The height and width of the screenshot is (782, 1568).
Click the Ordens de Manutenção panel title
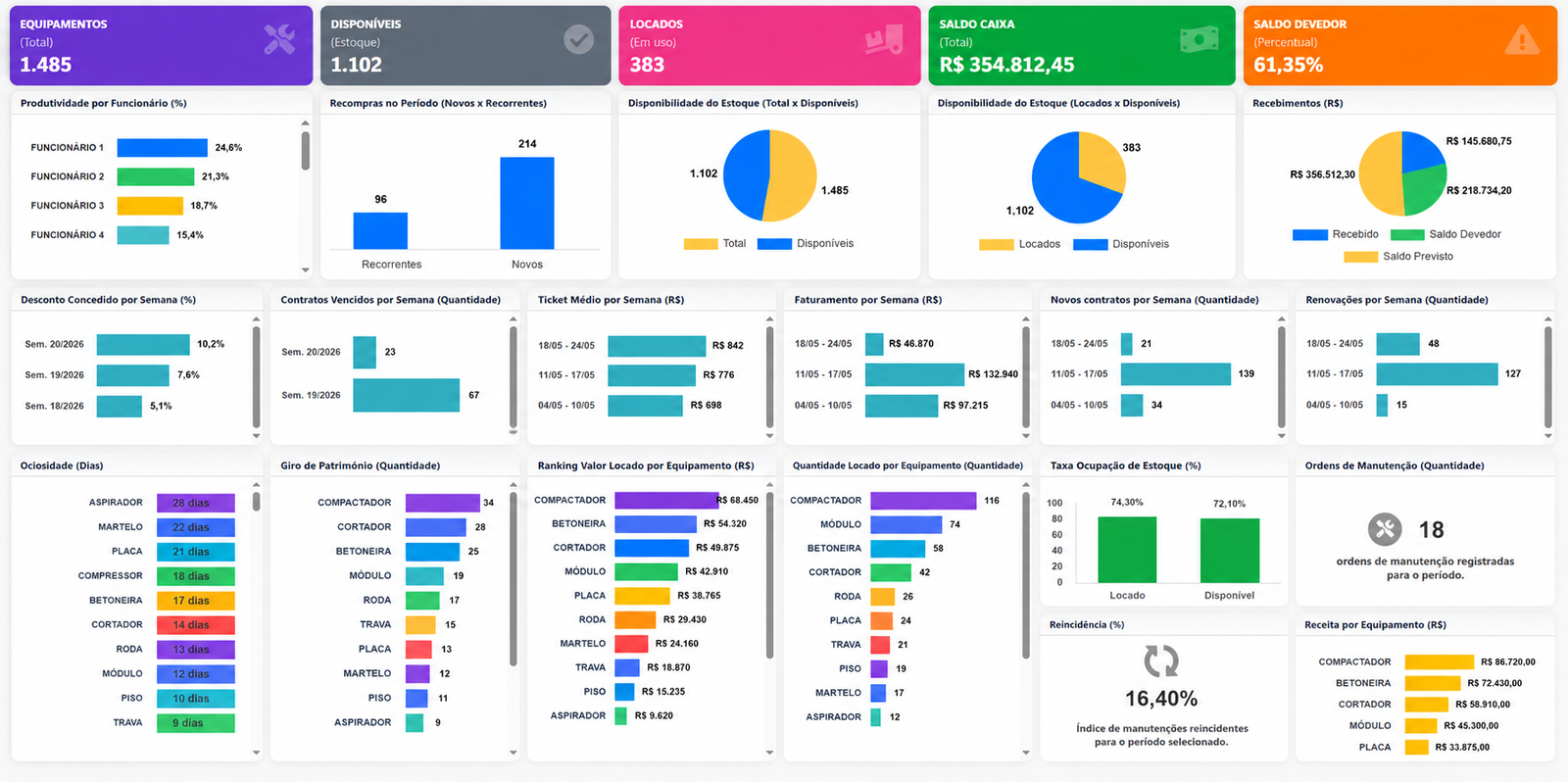(x=1395, y=466)
